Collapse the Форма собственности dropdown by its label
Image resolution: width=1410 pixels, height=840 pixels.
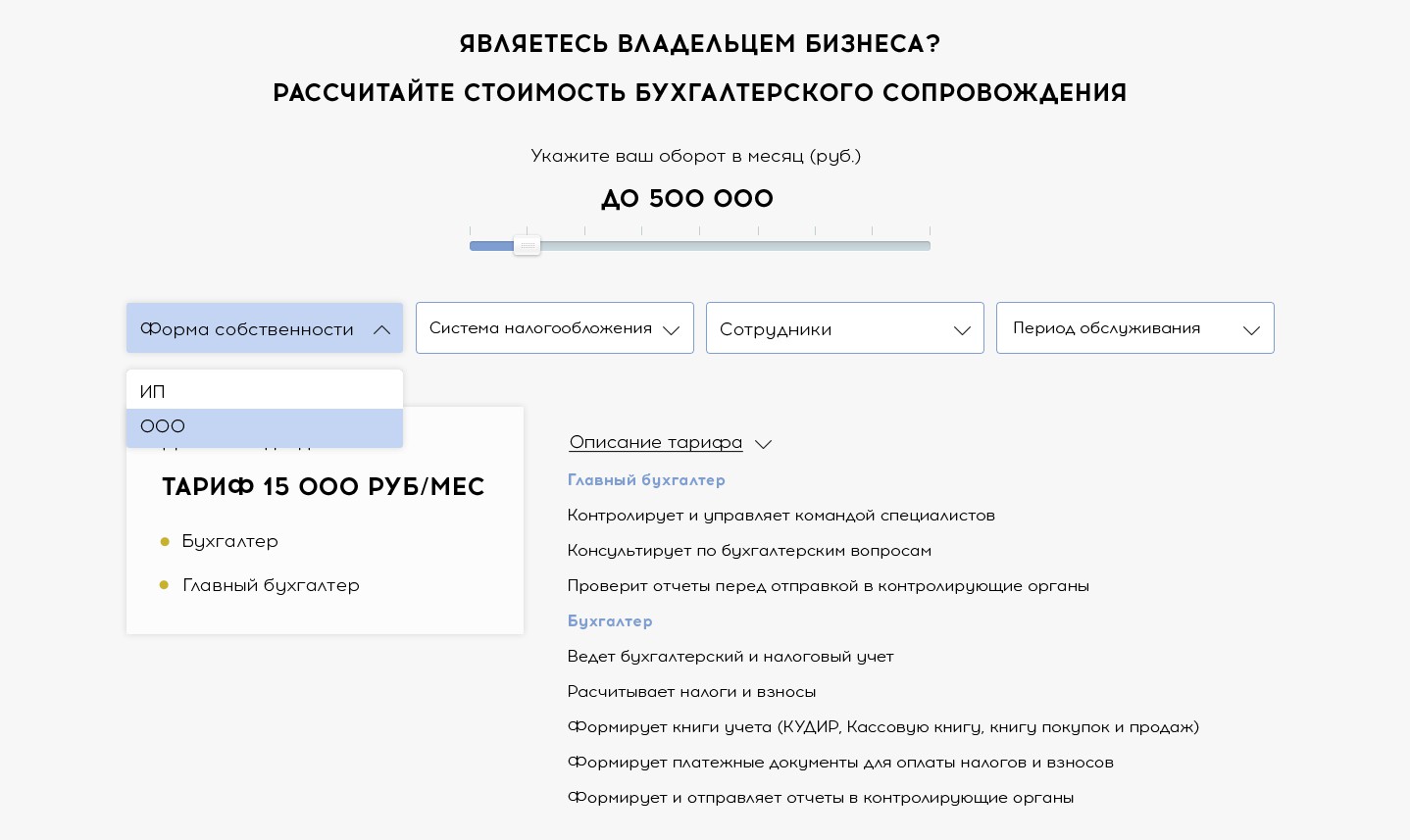[247, 329]
